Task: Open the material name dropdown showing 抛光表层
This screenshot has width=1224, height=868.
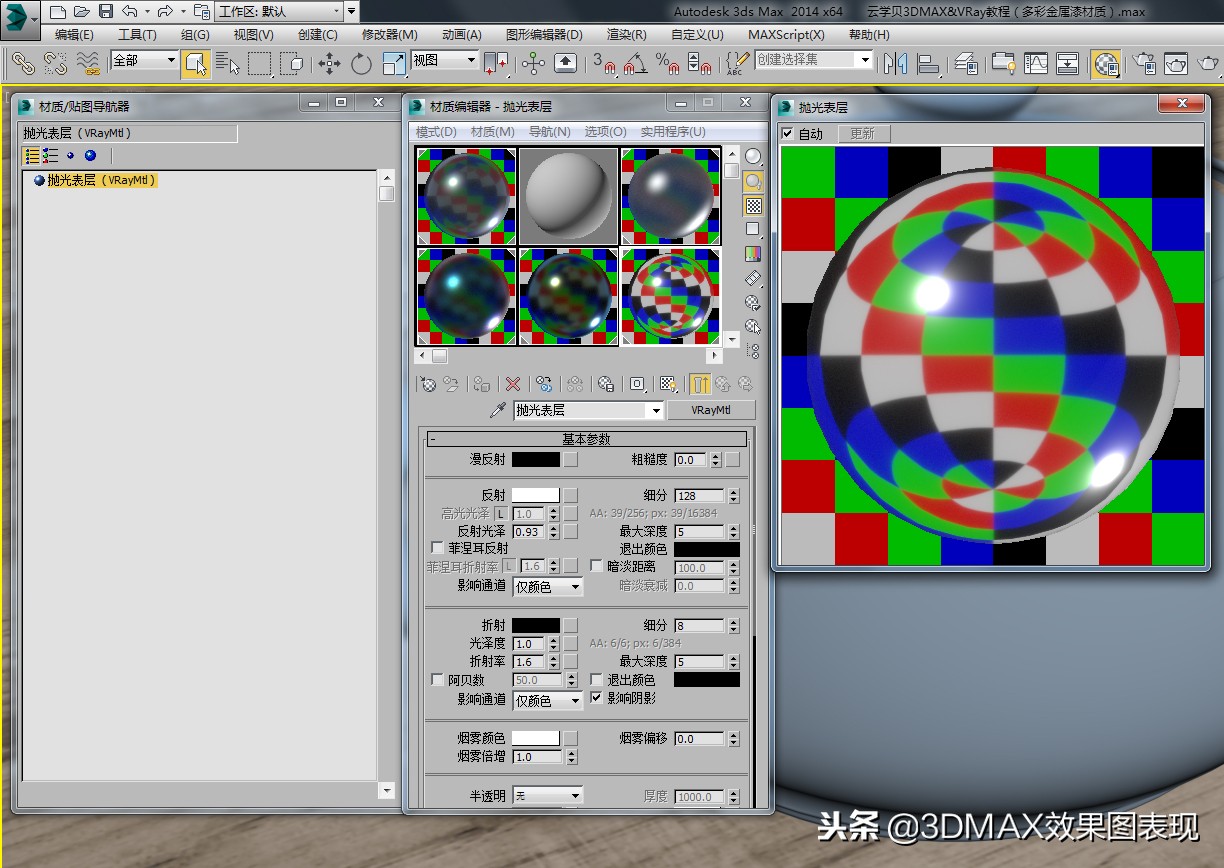Action: [655, 410]
